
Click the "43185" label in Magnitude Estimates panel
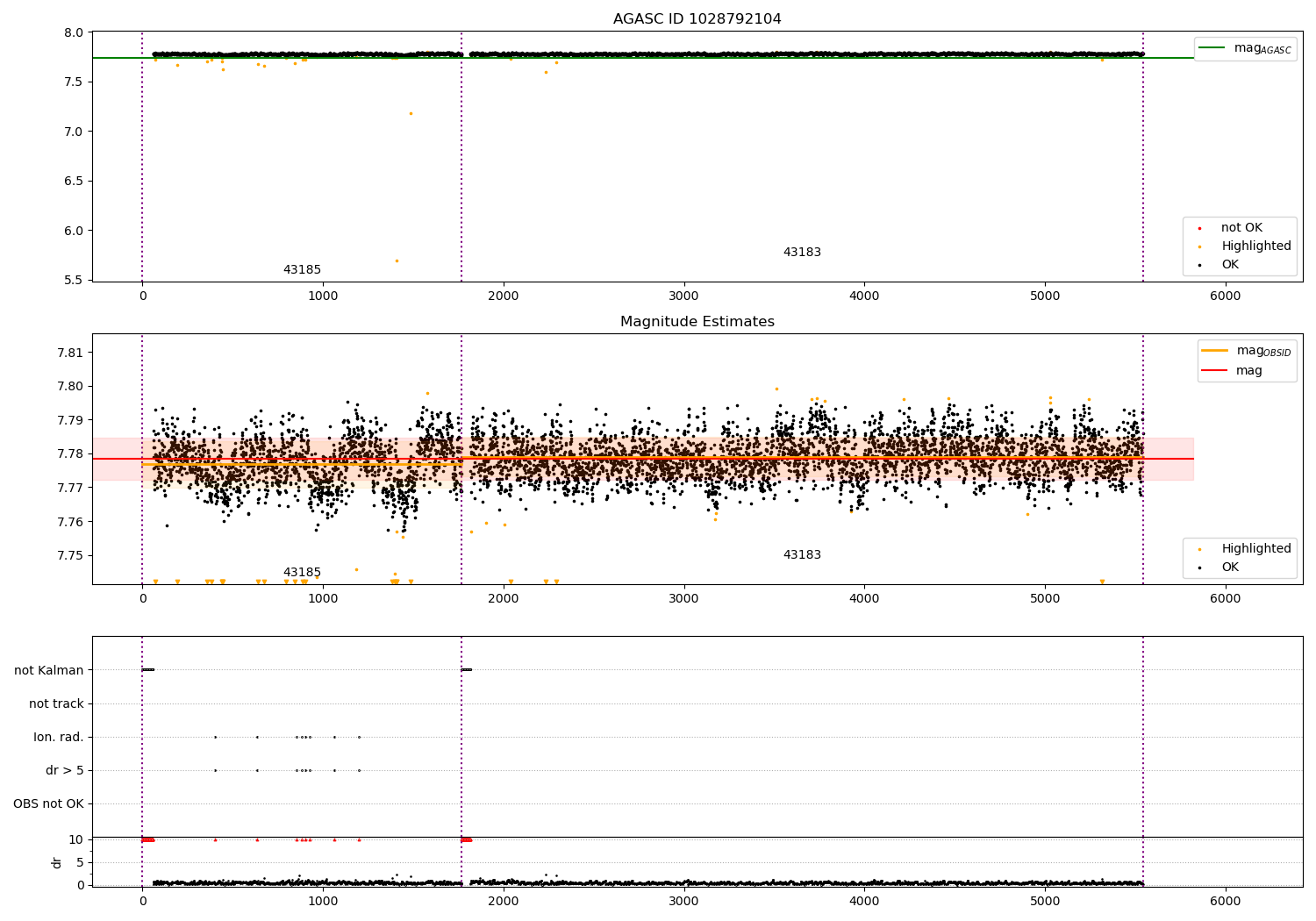point(302,573)
